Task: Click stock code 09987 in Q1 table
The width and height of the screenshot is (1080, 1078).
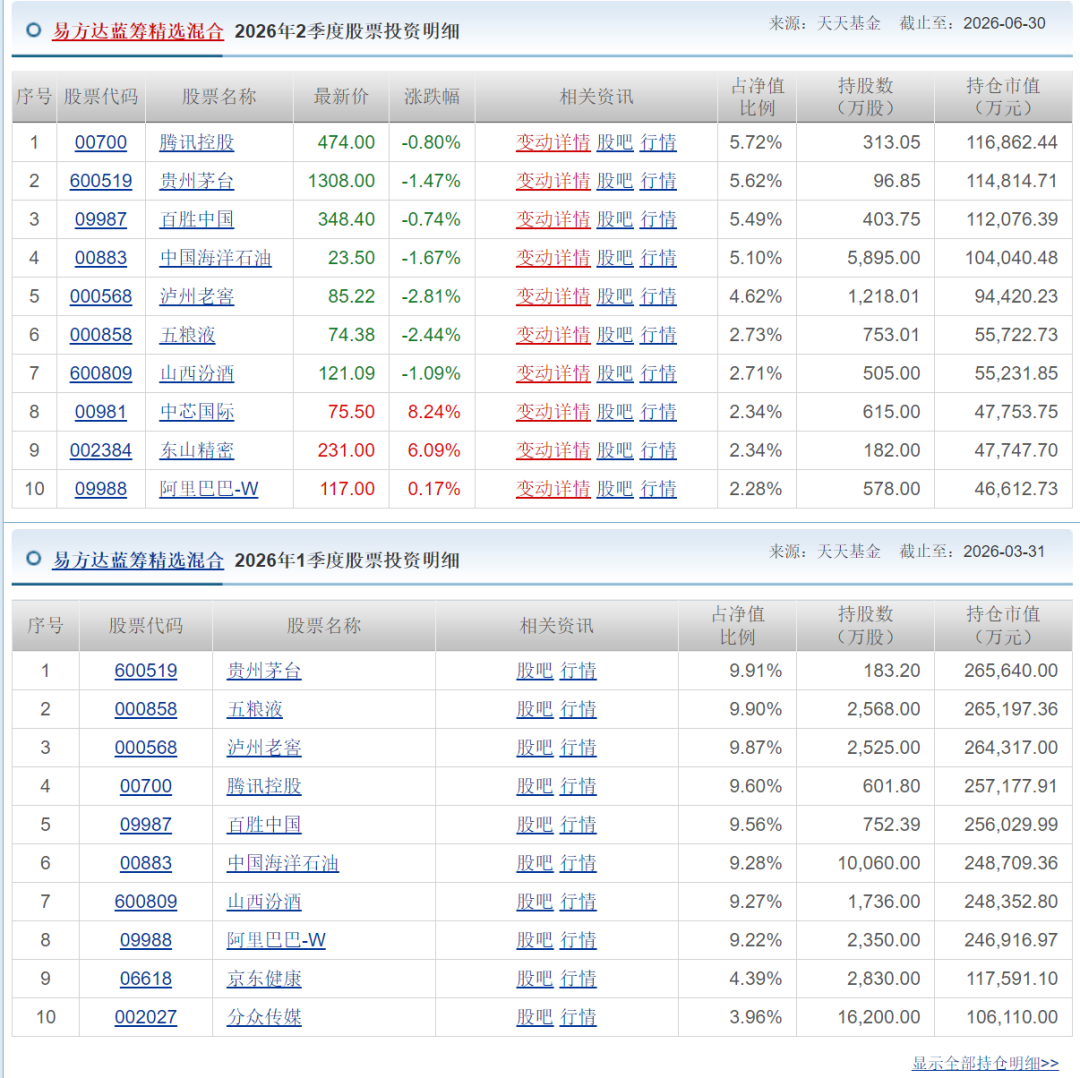Action: [x=146, y=825]
